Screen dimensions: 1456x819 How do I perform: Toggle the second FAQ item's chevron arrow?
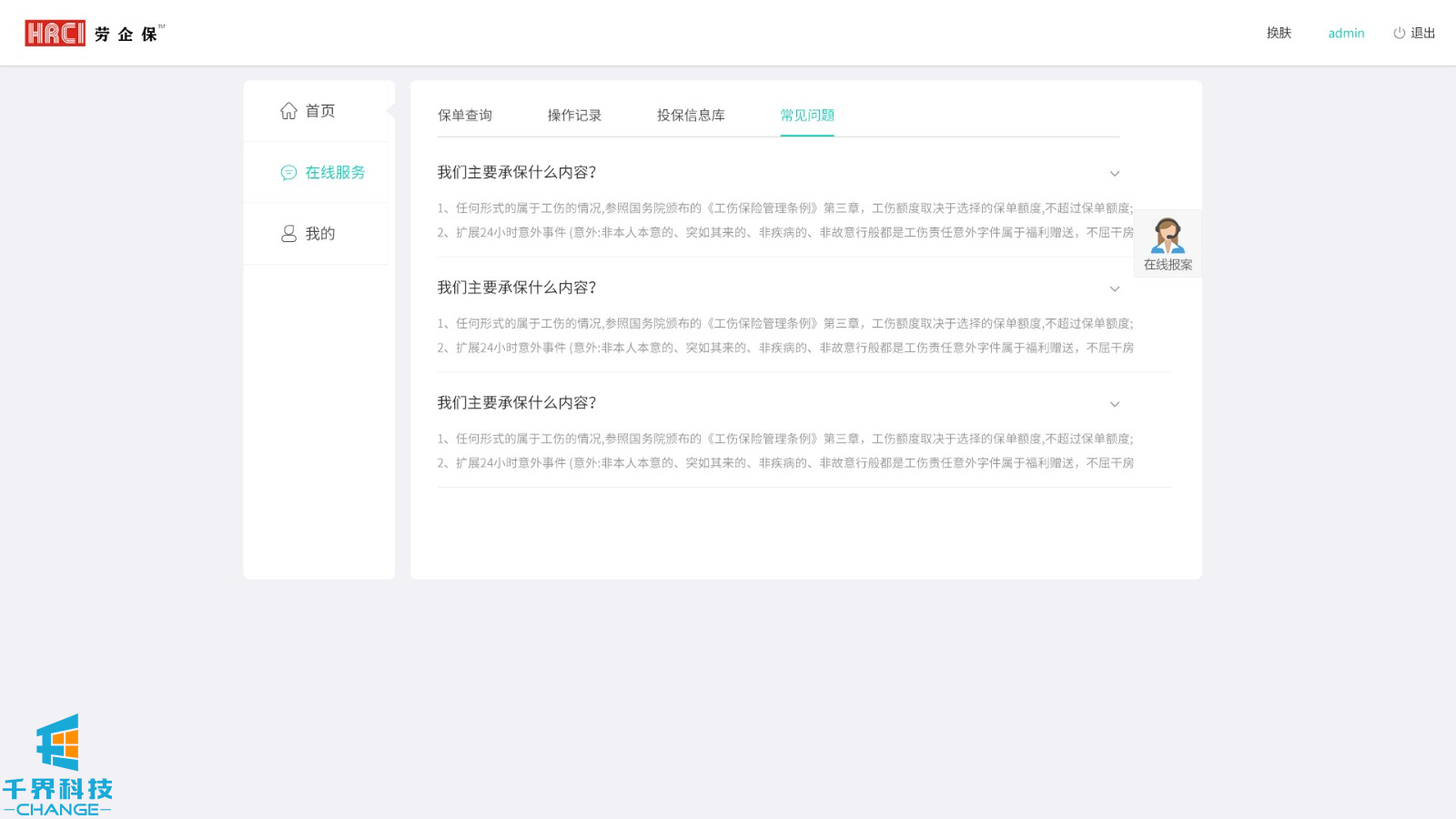(1114, 289)
